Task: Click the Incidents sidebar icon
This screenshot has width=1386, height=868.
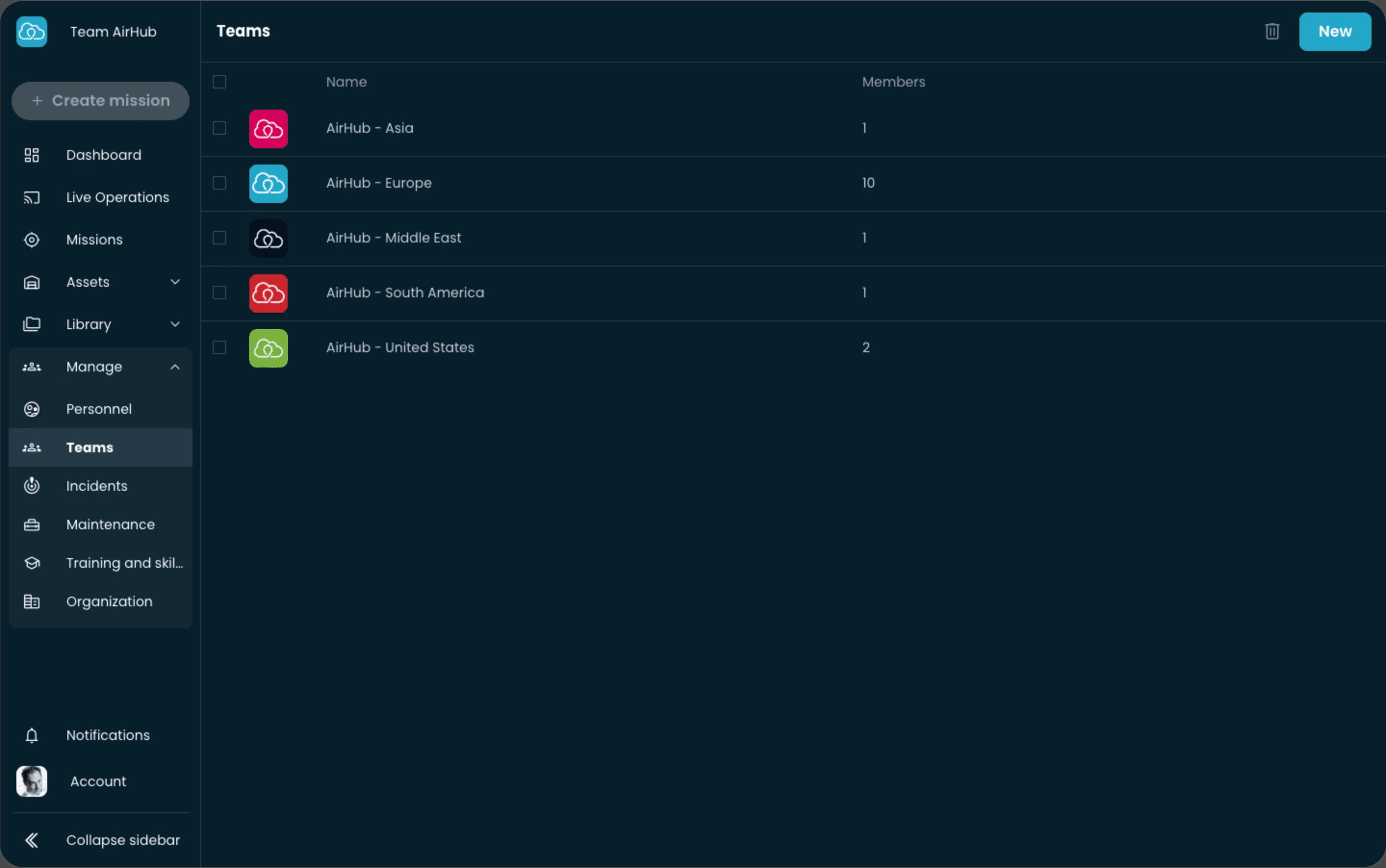Action: (32, 485)
